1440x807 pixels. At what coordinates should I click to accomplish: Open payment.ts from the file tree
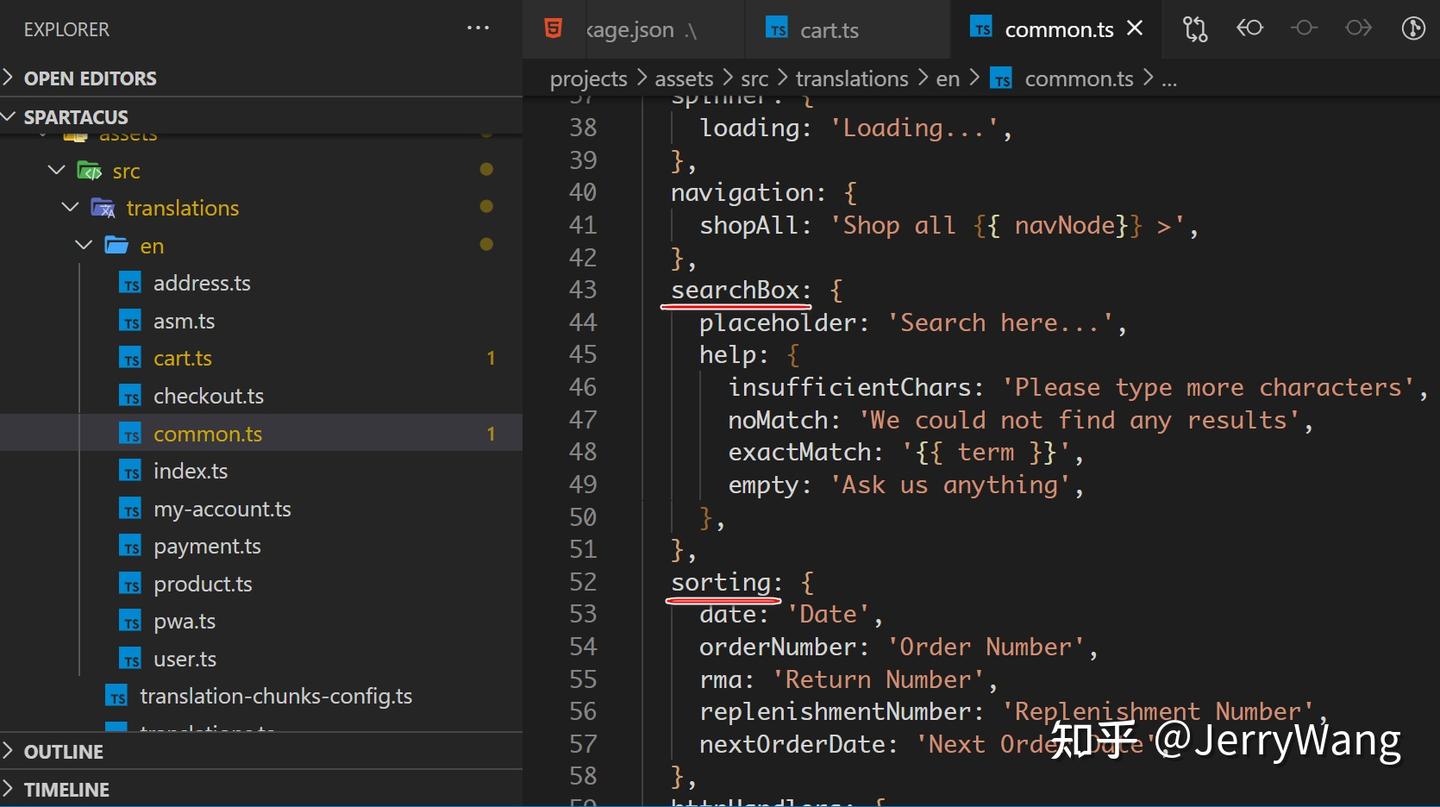click(x=207, y=546)
